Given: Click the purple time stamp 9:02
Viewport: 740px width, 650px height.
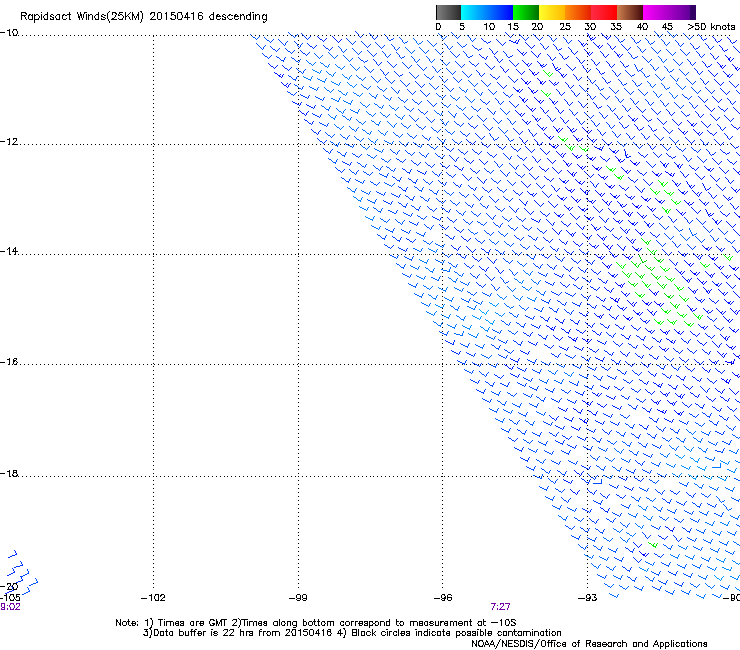Looking at the screenshot, I should (x=10, y=607).
